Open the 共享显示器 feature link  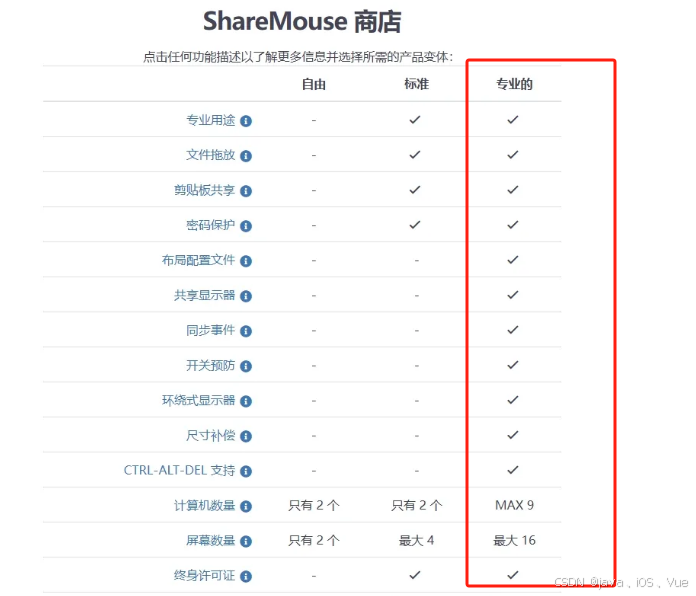pos(205,295)
